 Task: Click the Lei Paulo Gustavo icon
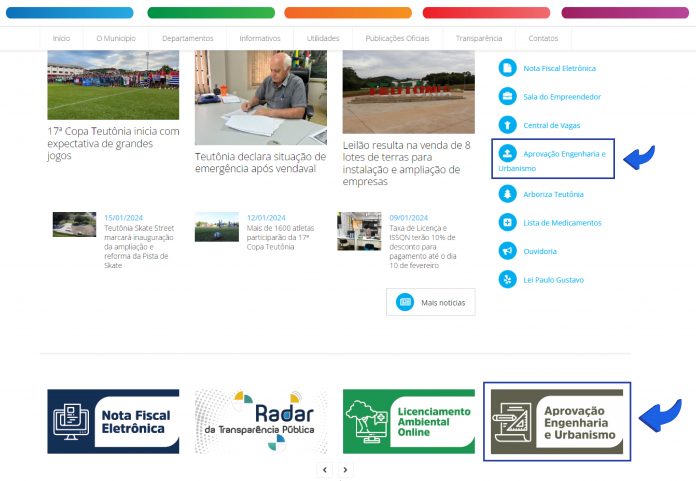click(507, 280)
